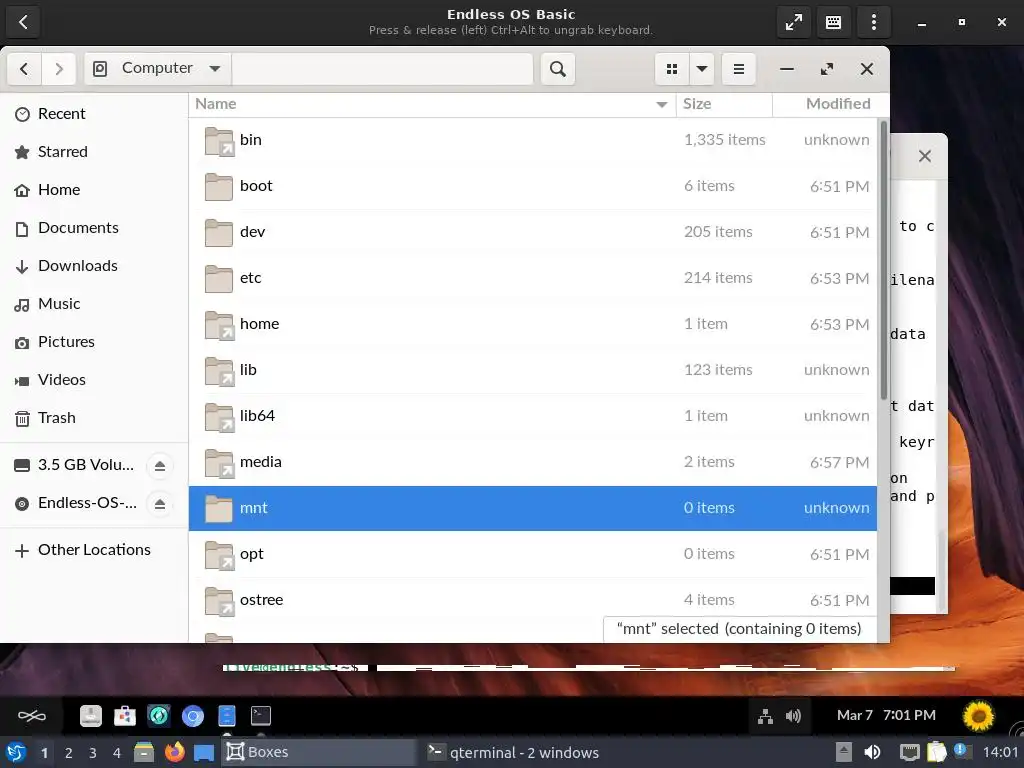Click the location path bar field
The height and width of the screenshot is (768, 1024).
point(382,69)
